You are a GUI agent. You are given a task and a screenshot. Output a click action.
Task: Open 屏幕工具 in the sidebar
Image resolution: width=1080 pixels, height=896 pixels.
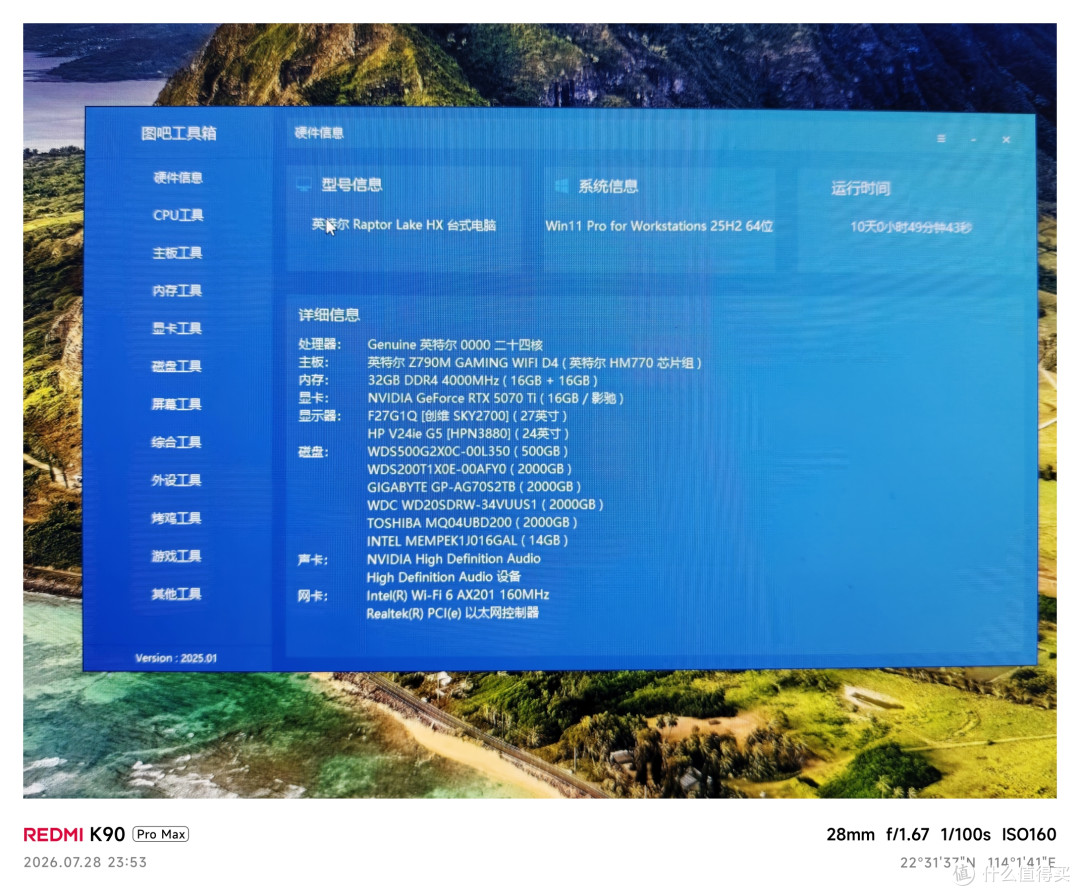tap(176, 404)
